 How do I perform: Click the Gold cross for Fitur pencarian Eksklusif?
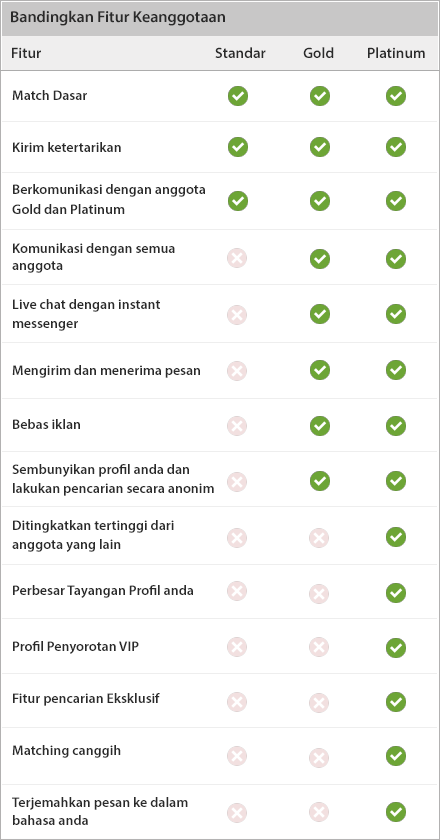click(319, 702)
